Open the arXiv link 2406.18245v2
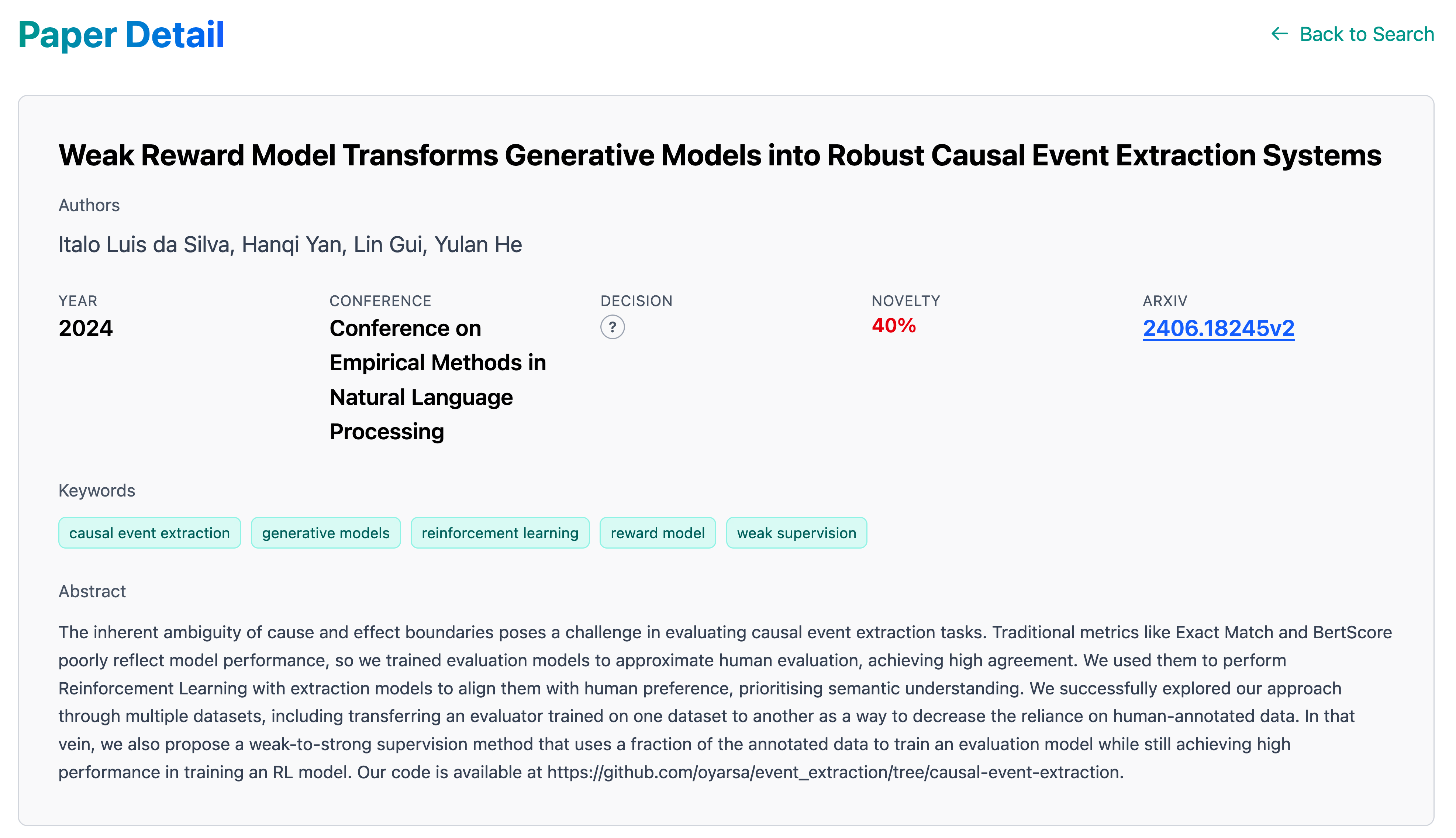This screenshot has width=1456, height=838. [x=1218, y=329]
